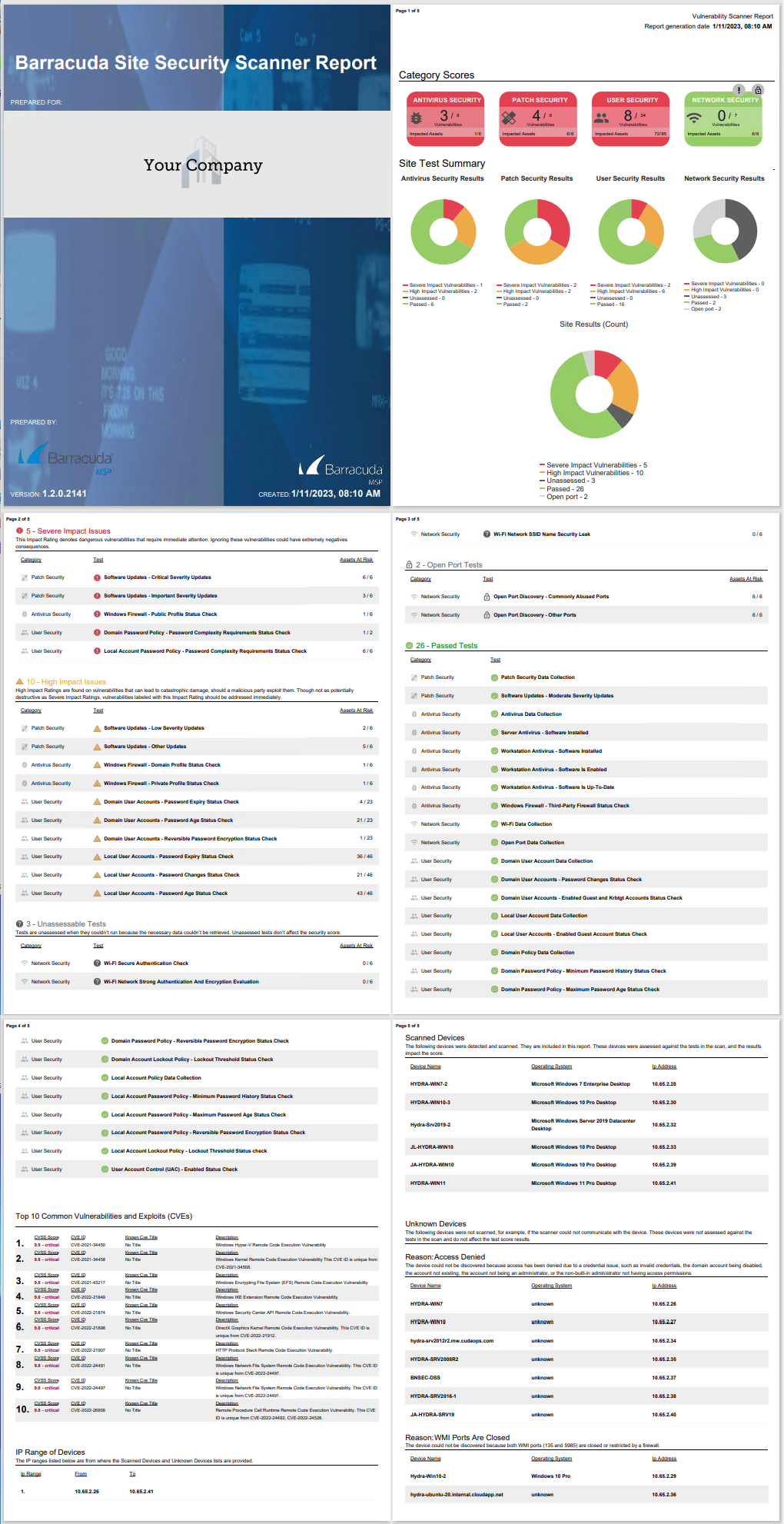Click Domain Account Lockout Policy - Lockout Threshold Status Check
The height and width of the screenshot is (1524, 784).
[192, 1060]
